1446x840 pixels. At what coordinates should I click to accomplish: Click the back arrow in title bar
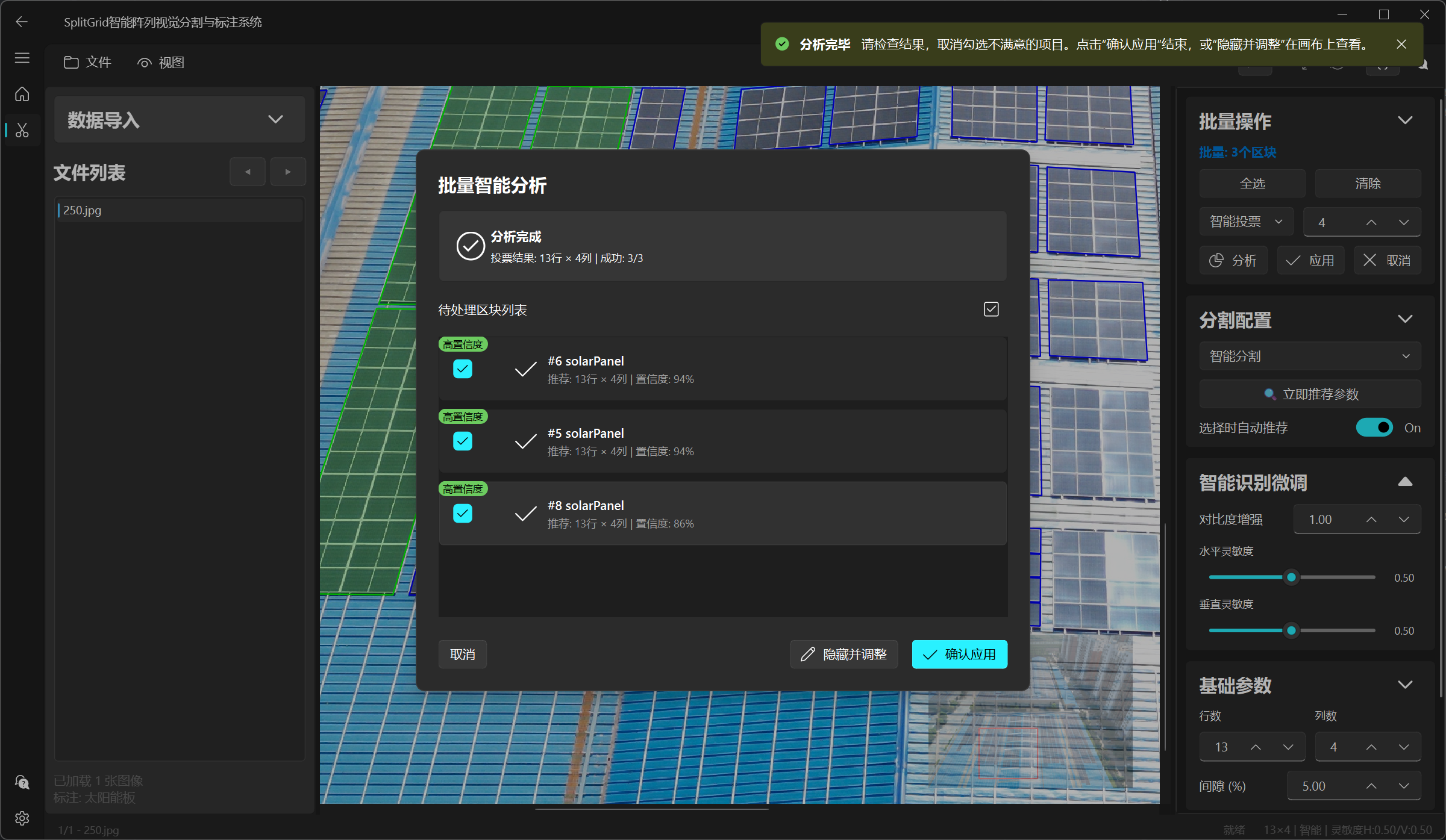22,22
